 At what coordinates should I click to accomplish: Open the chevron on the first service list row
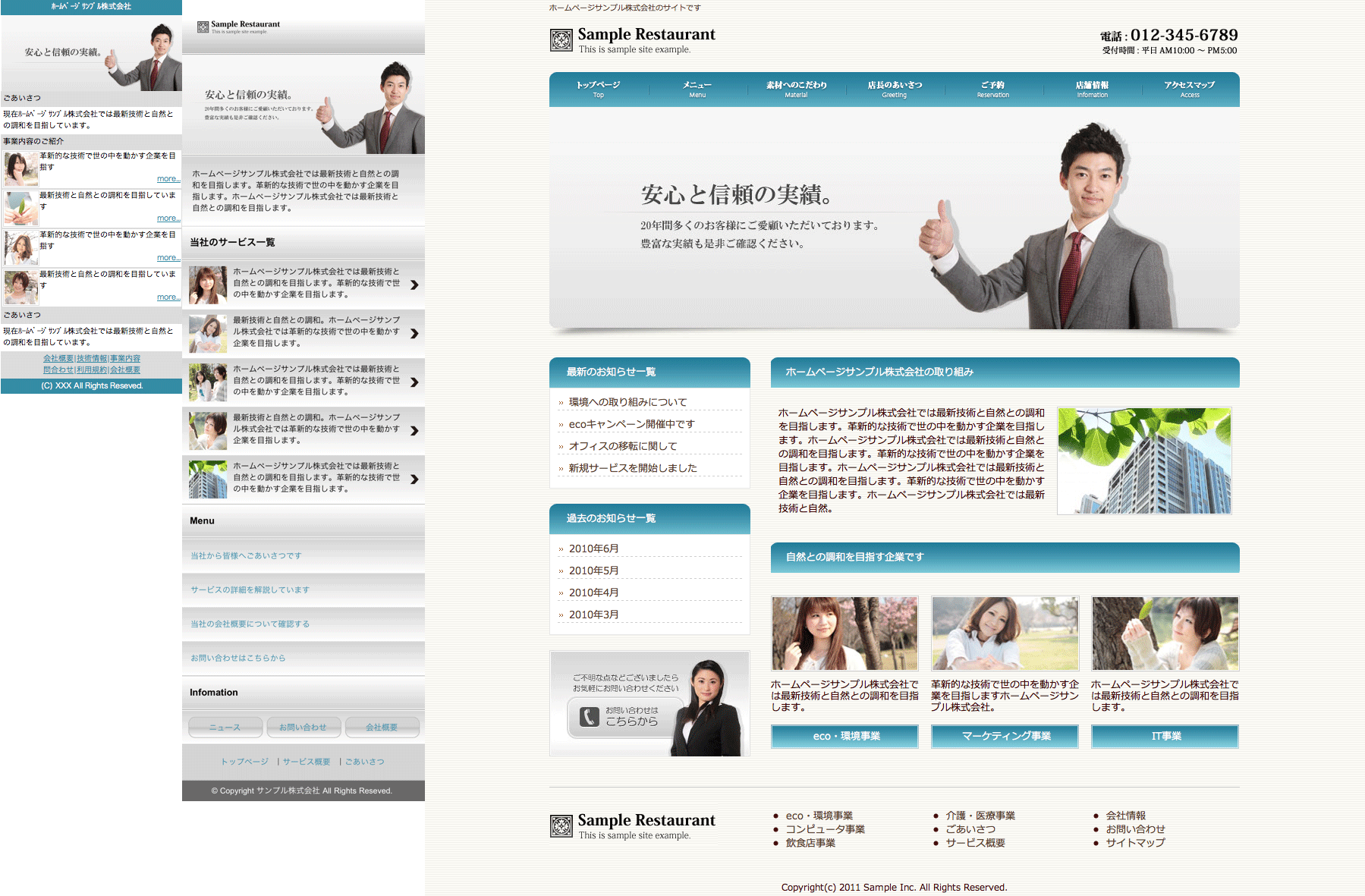(x=414, y=285)
